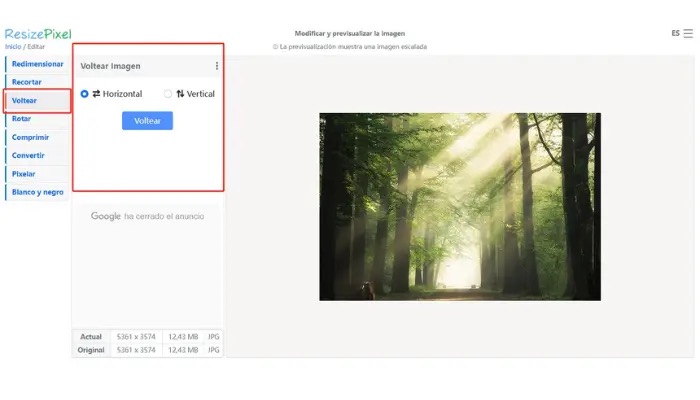Go to the Inicio breadcrumb link
The width and height of the screenshot is (700, 400).
coord(13,46)
